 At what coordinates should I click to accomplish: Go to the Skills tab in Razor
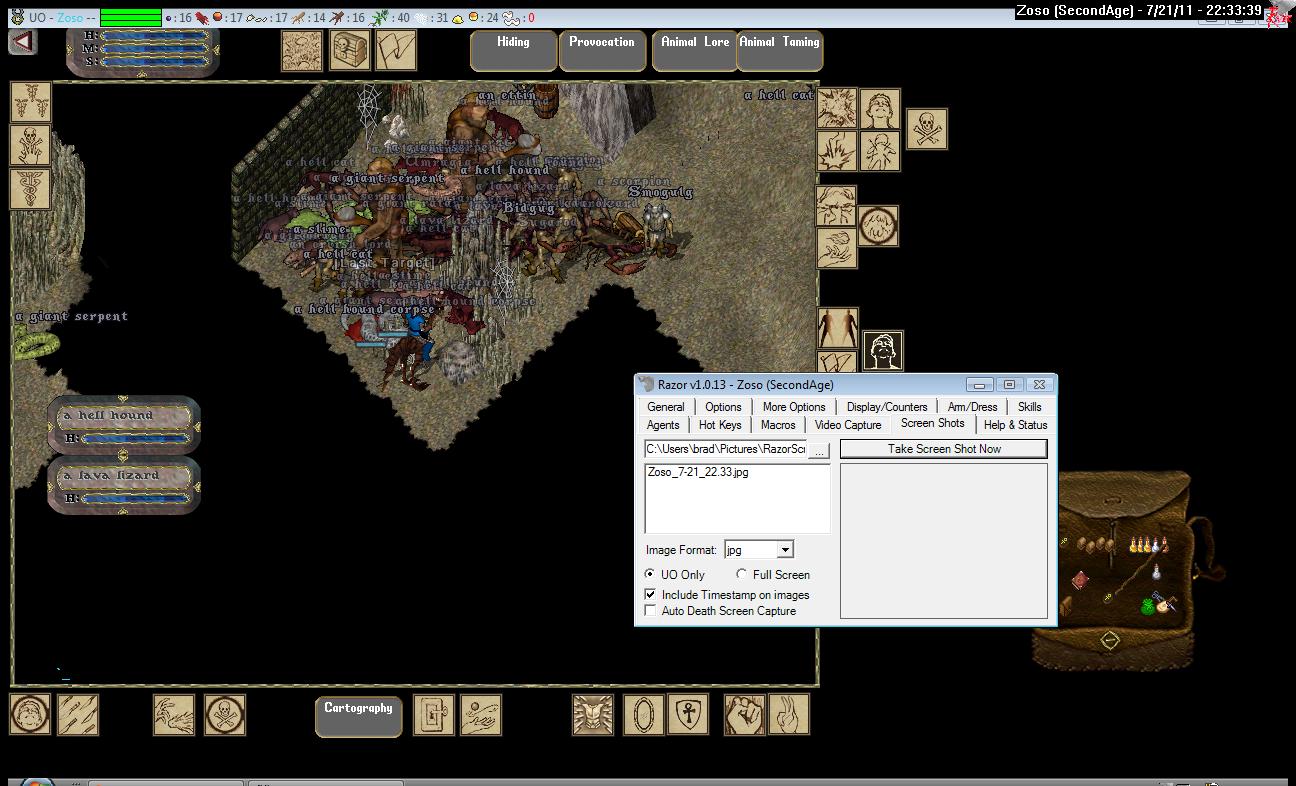1029,407
